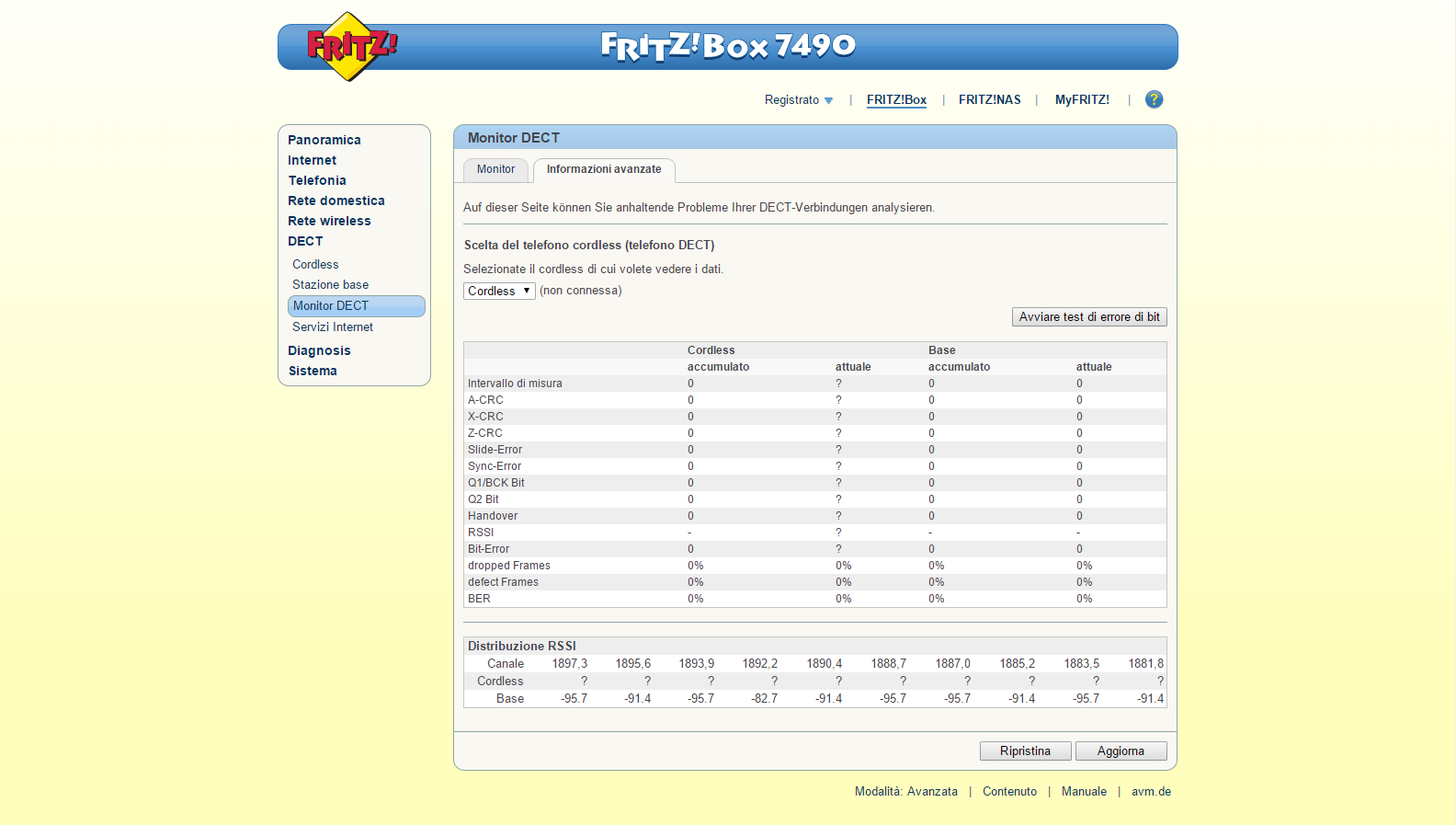Expand the Registrato dropdown arrow

[x=828, y=101]
